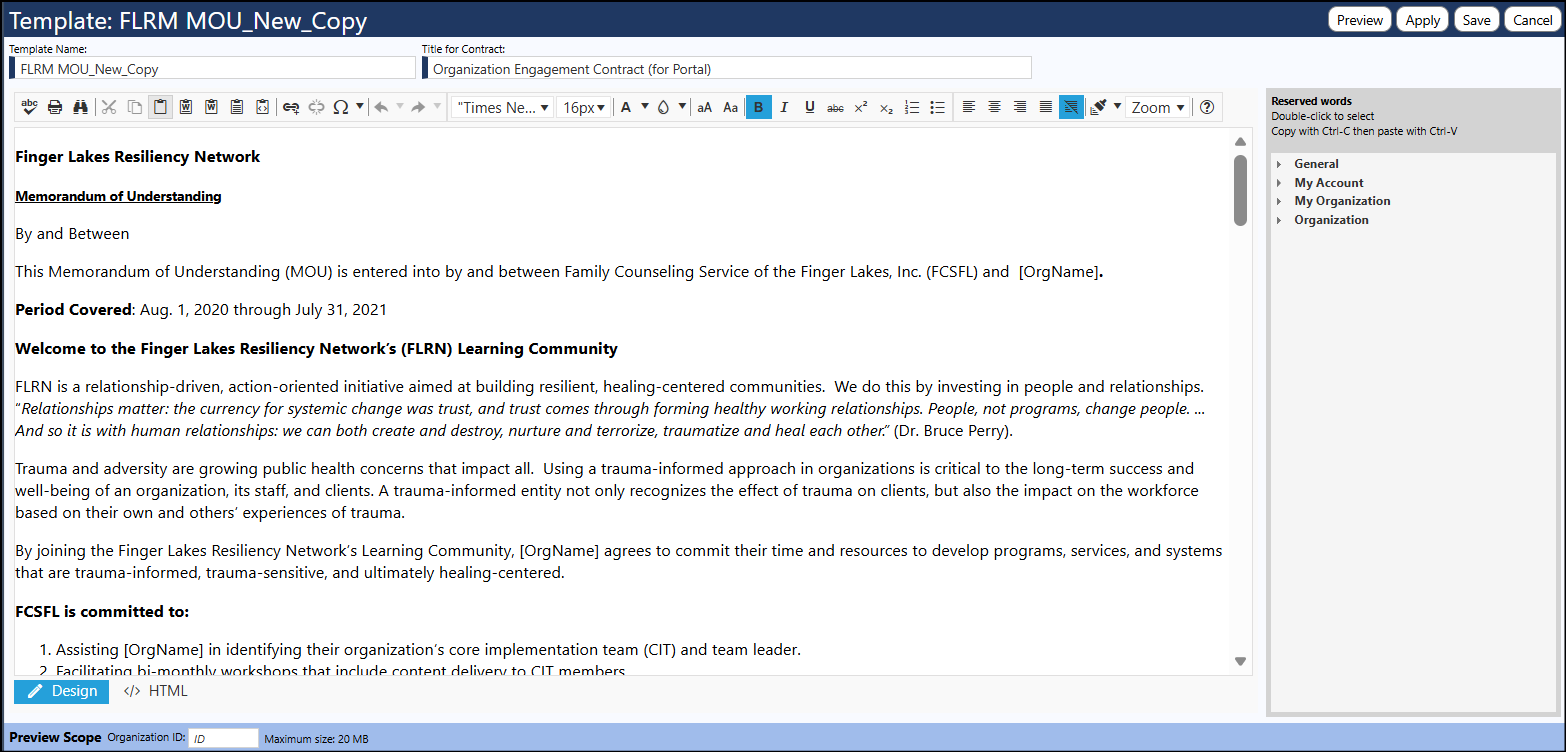Screen dimensions: 1566x752
Task: Open the editor Help icon
Action: coord(1207,107)
